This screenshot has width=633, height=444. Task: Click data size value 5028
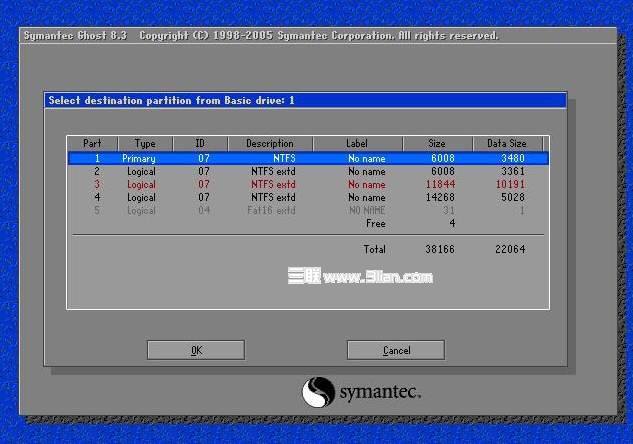513,197
